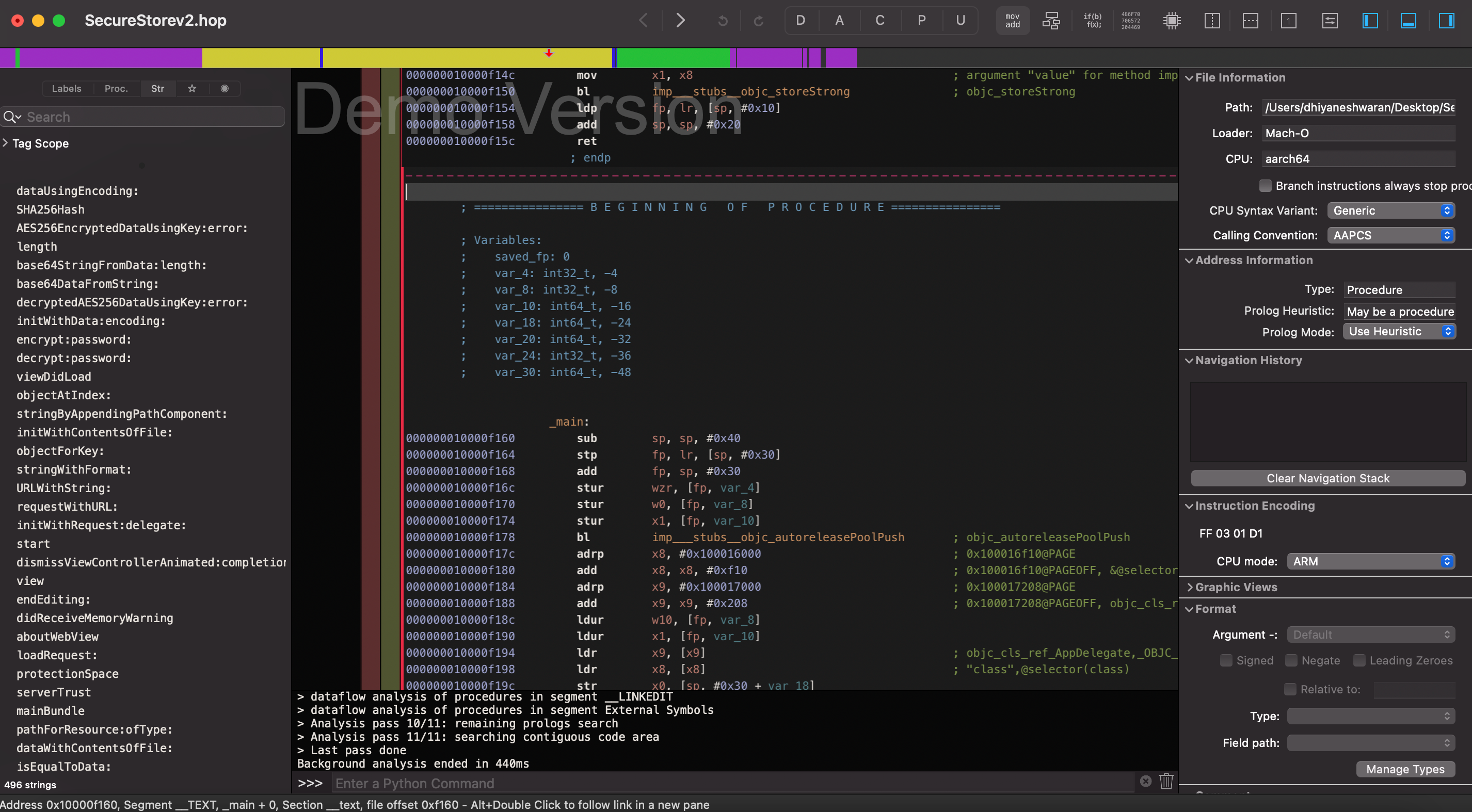The image size is (1472, 812).
Task: Mark selection as Procedure with P
Action: (x=922, y=21)
